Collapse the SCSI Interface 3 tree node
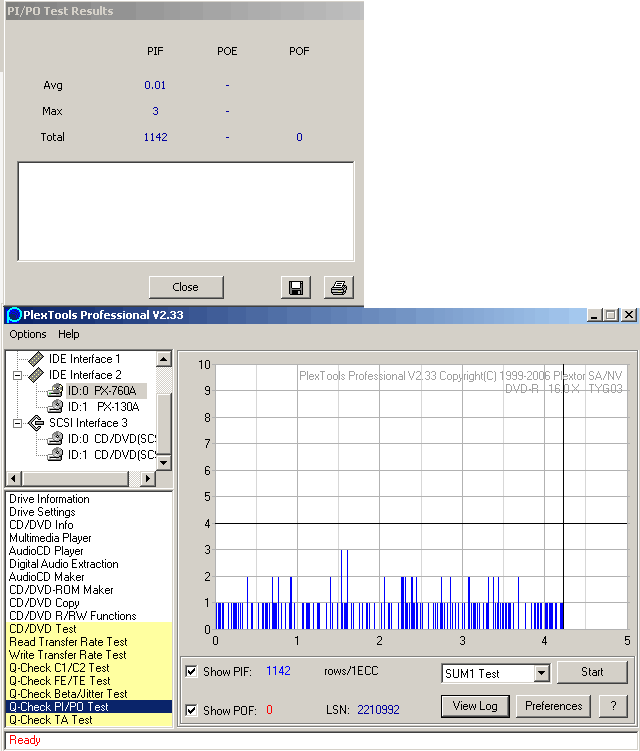The width and height of the screenshot is (640, 751). click(18, 423)
